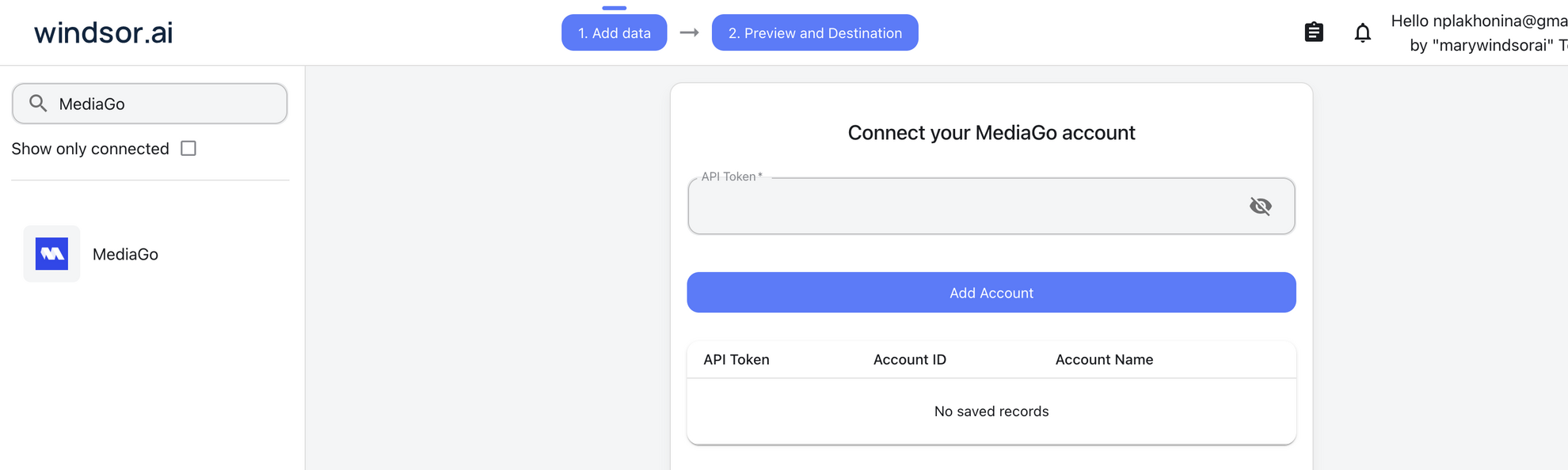Click the Account ID column header
This screenshot has width=1568, height=470.
[910, 359]
